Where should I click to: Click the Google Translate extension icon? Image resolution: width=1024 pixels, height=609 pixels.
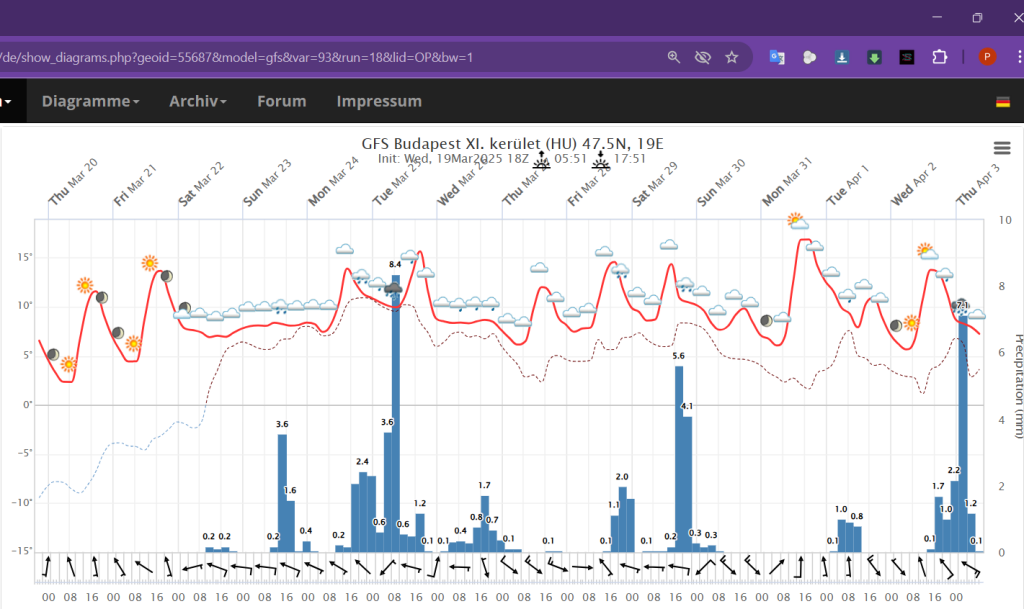[x=776, y=57]
